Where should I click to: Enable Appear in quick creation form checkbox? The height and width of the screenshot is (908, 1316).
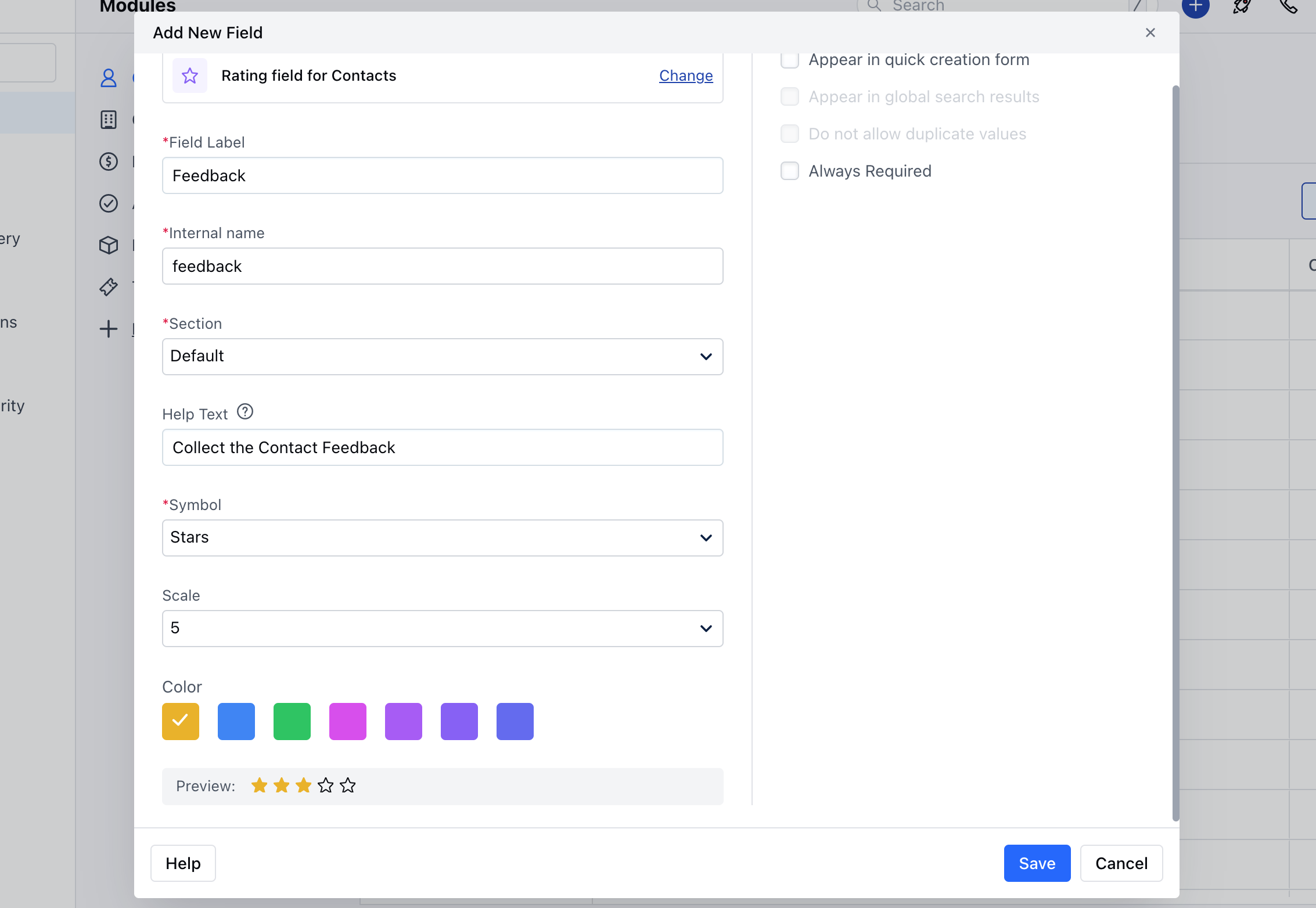(789, 60)
